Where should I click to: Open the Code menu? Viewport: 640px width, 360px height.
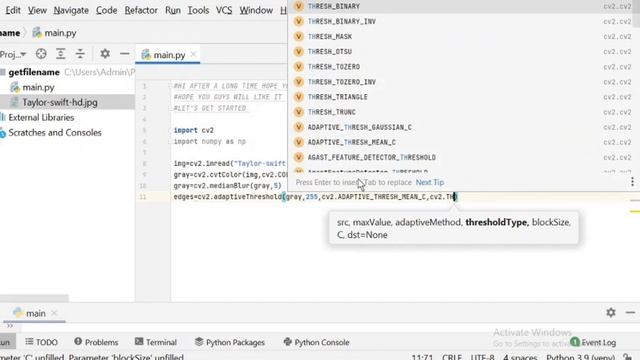(x=107, y=10)
